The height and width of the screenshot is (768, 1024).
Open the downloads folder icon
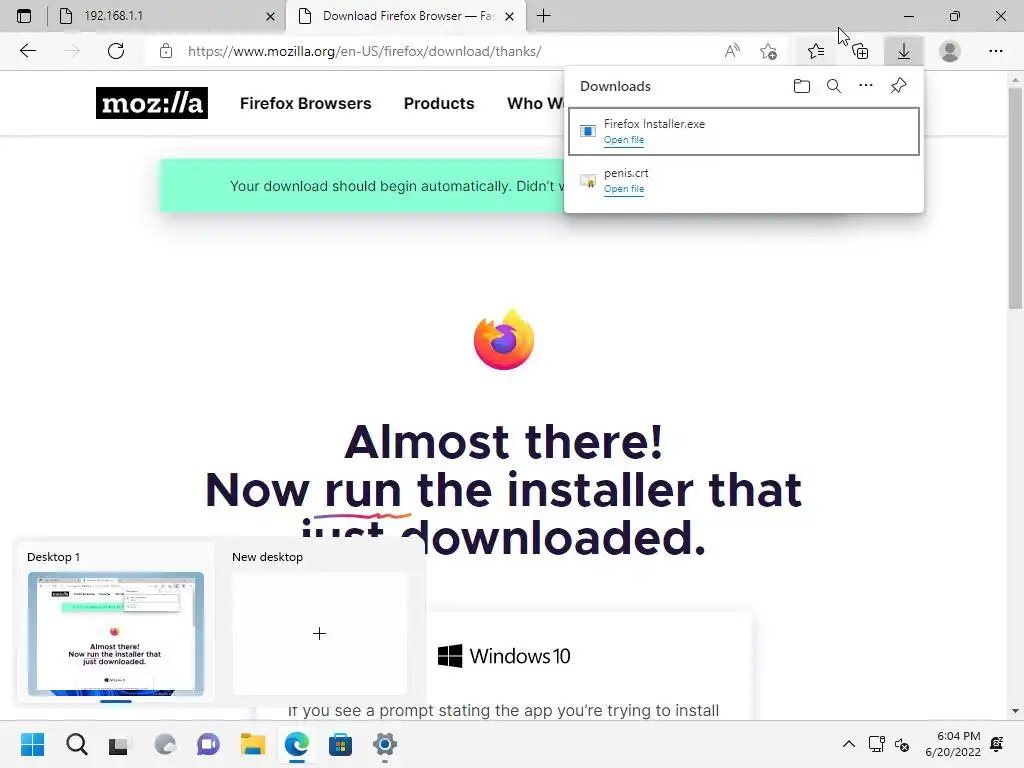[x=802, y=86]
